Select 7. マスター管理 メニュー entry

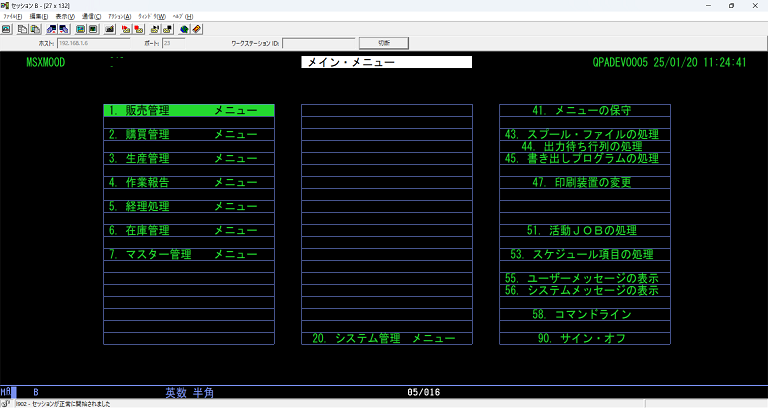188,255
